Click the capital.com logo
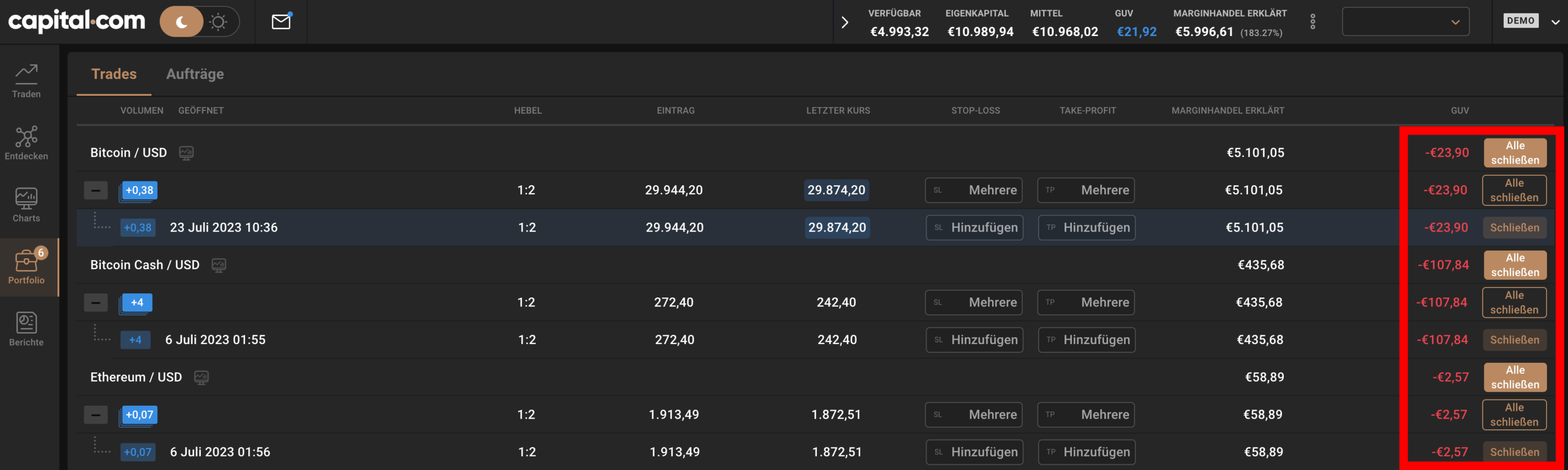This screenshot has width=1568, height=470. pyautogui.click(x=77, y=21)
